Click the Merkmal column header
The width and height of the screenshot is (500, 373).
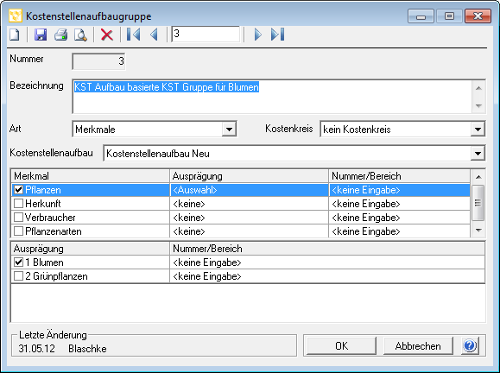tap(90, 176)
